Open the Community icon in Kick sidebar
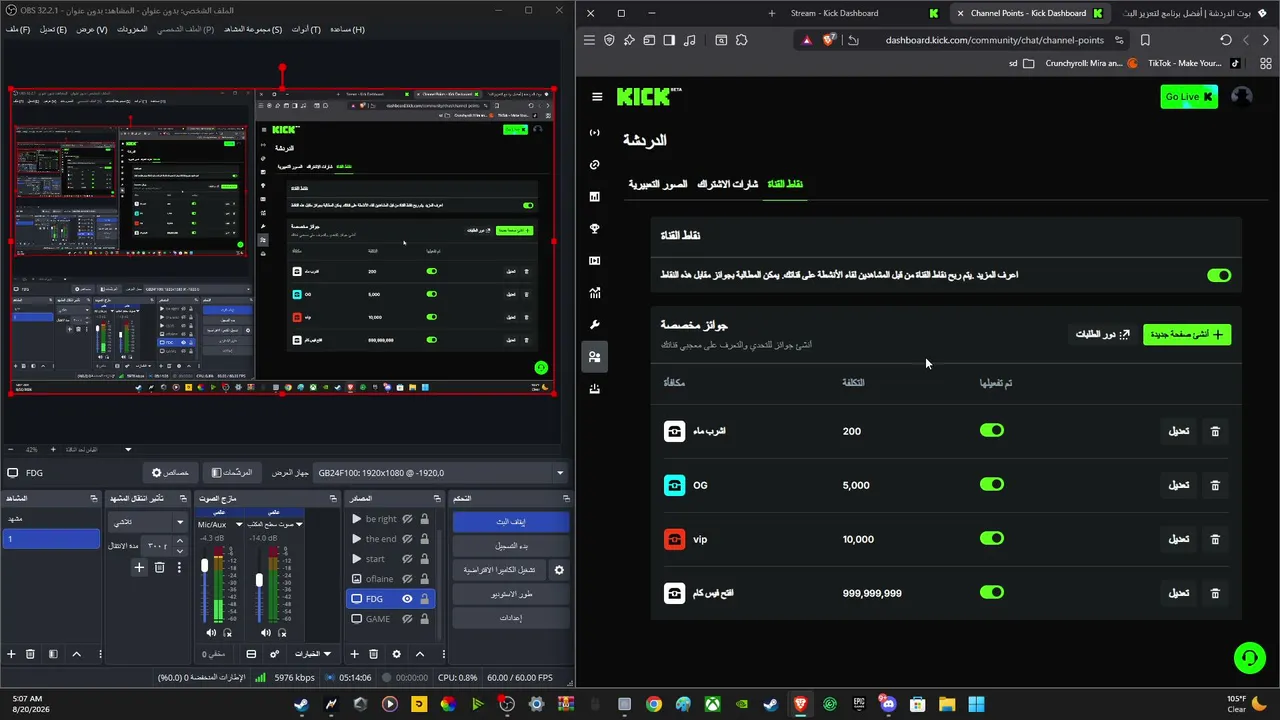 (595, 357)
